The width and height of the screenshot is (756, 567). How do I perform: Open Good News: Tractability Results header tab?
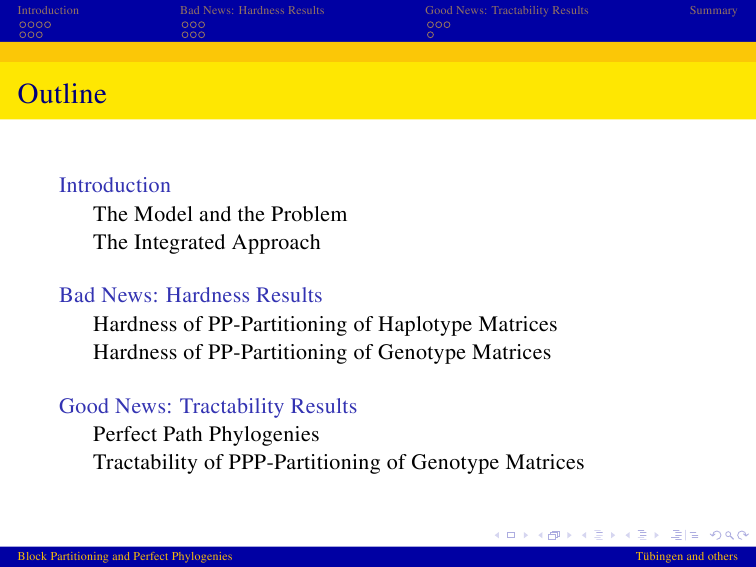point(507,10)
